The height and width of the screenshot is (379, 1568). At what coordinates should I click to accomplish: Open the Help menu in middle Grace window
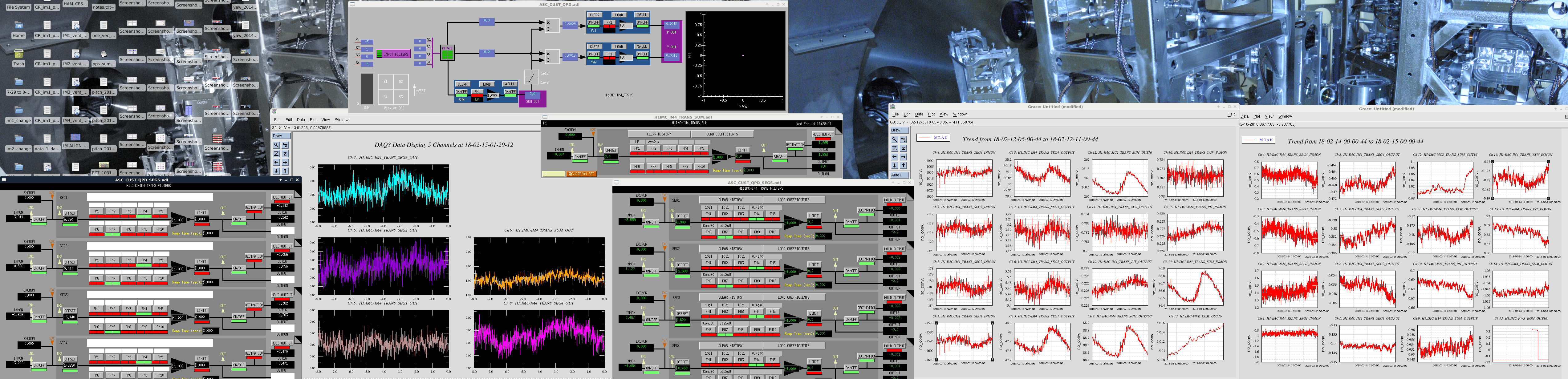click(x=1231, y=114)
